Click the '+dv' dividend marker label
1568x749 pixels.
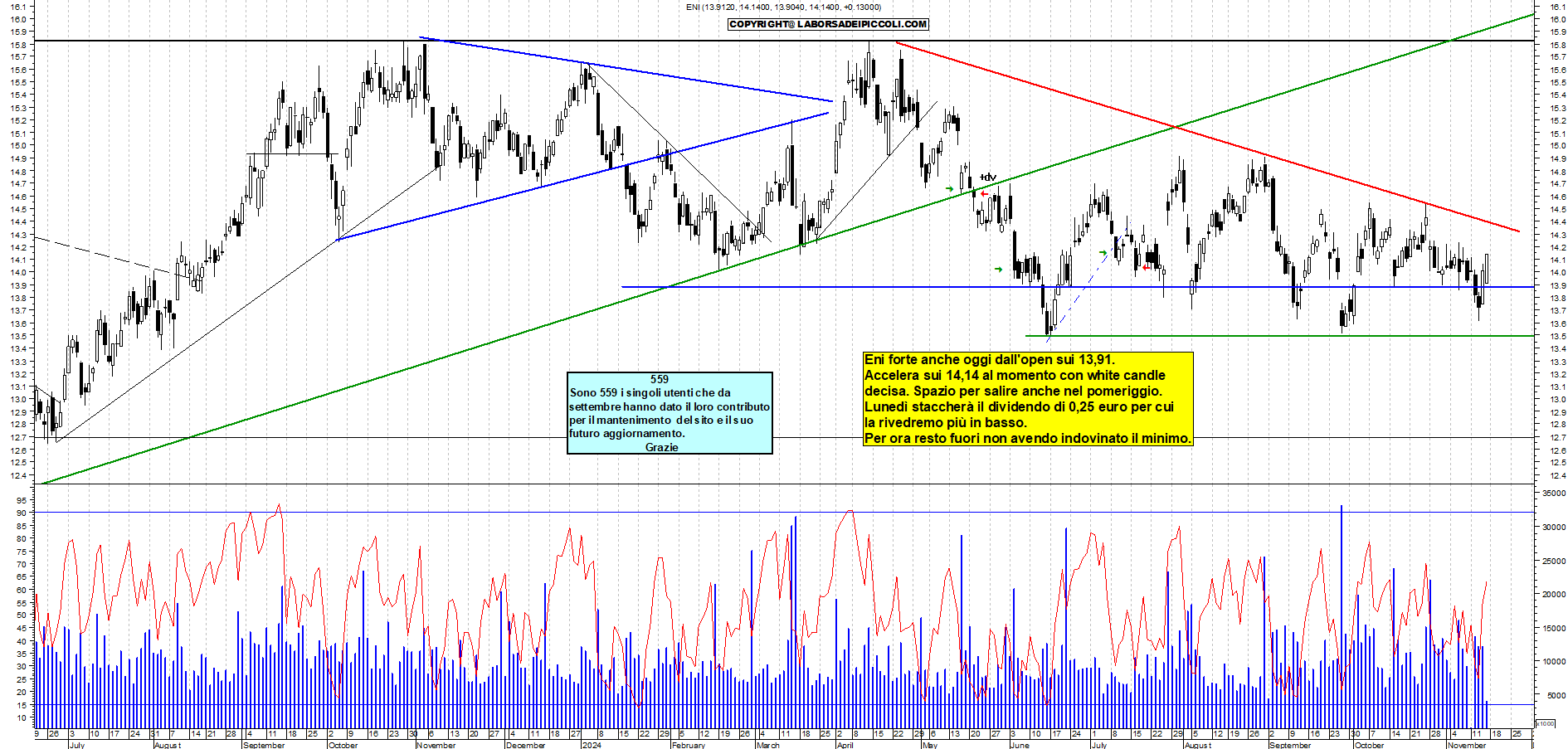tap(987, 177)
